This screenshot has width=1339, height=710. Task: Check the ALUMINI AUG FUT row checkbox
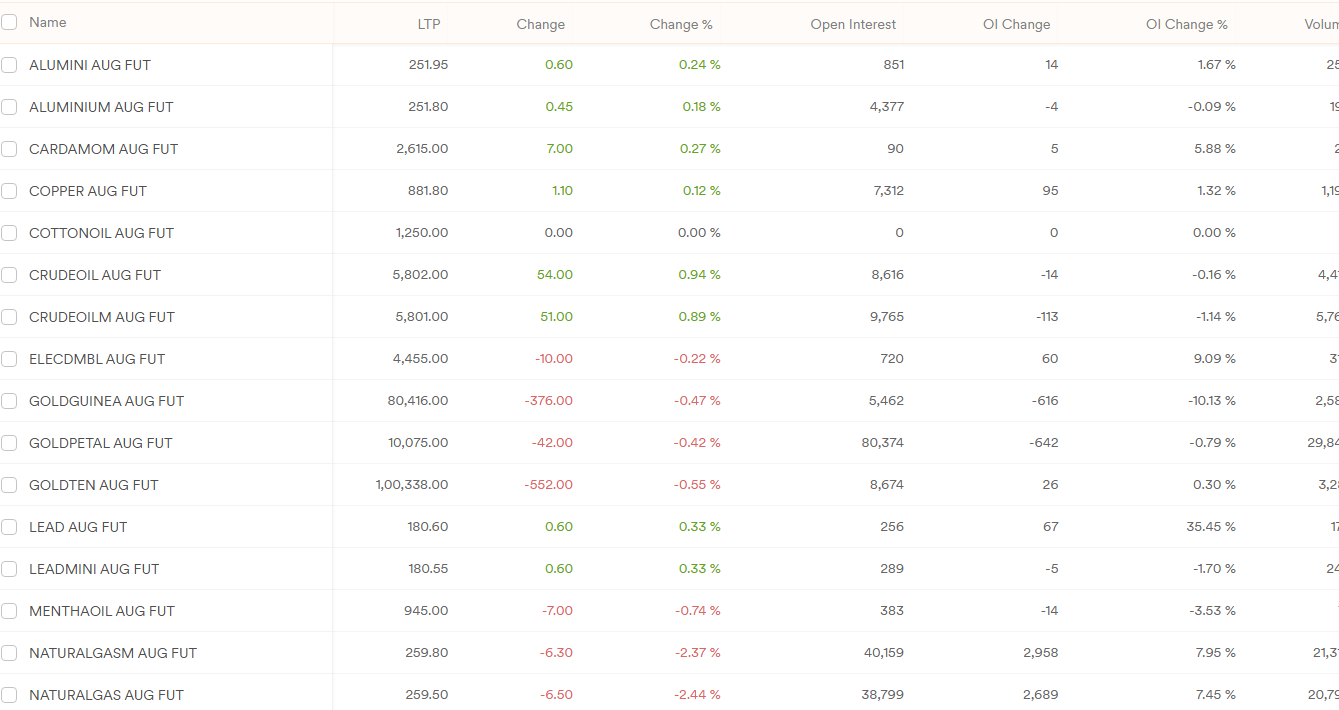pos(9,65)
